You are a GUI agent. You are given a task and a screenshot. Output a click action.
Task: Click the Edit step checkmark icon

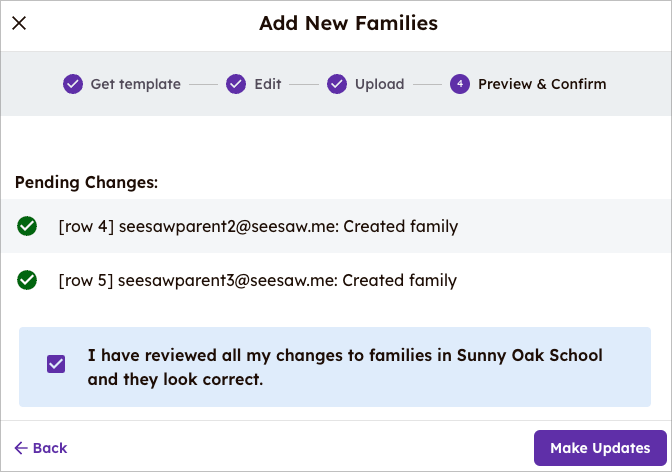(x=236, y=84)
